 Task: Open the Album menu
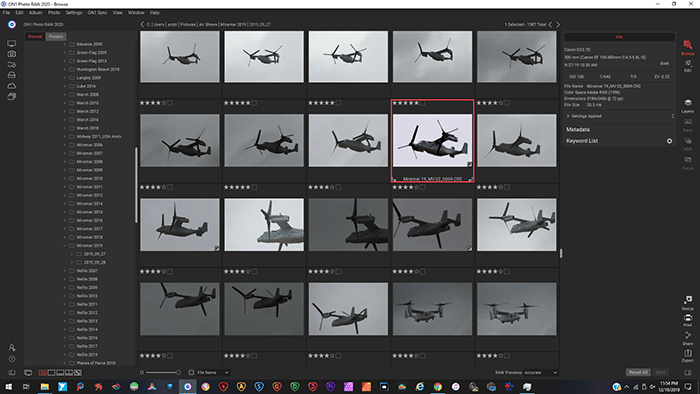(x=36, y=12)
